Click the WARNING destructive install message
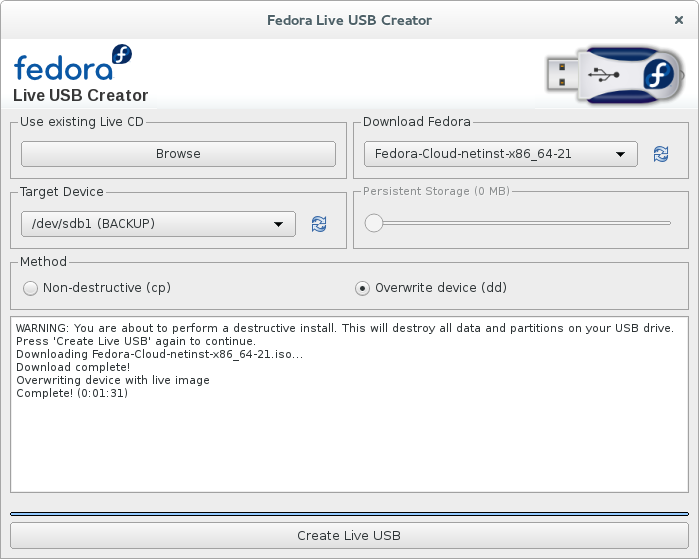The height and width of the screenshot is (559, 699). point(345,328)
